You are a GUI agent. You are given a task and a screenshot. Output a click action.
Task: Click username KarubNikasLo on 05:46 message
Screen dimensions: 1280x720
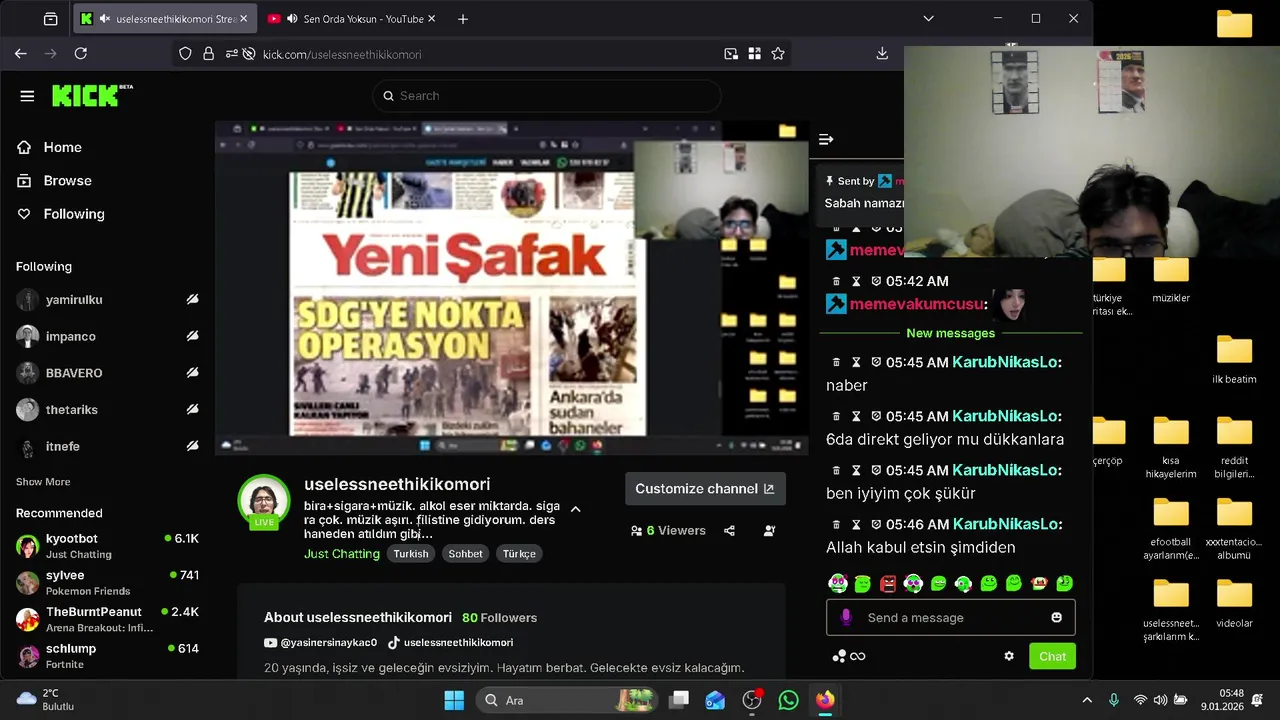[1005, 524]
